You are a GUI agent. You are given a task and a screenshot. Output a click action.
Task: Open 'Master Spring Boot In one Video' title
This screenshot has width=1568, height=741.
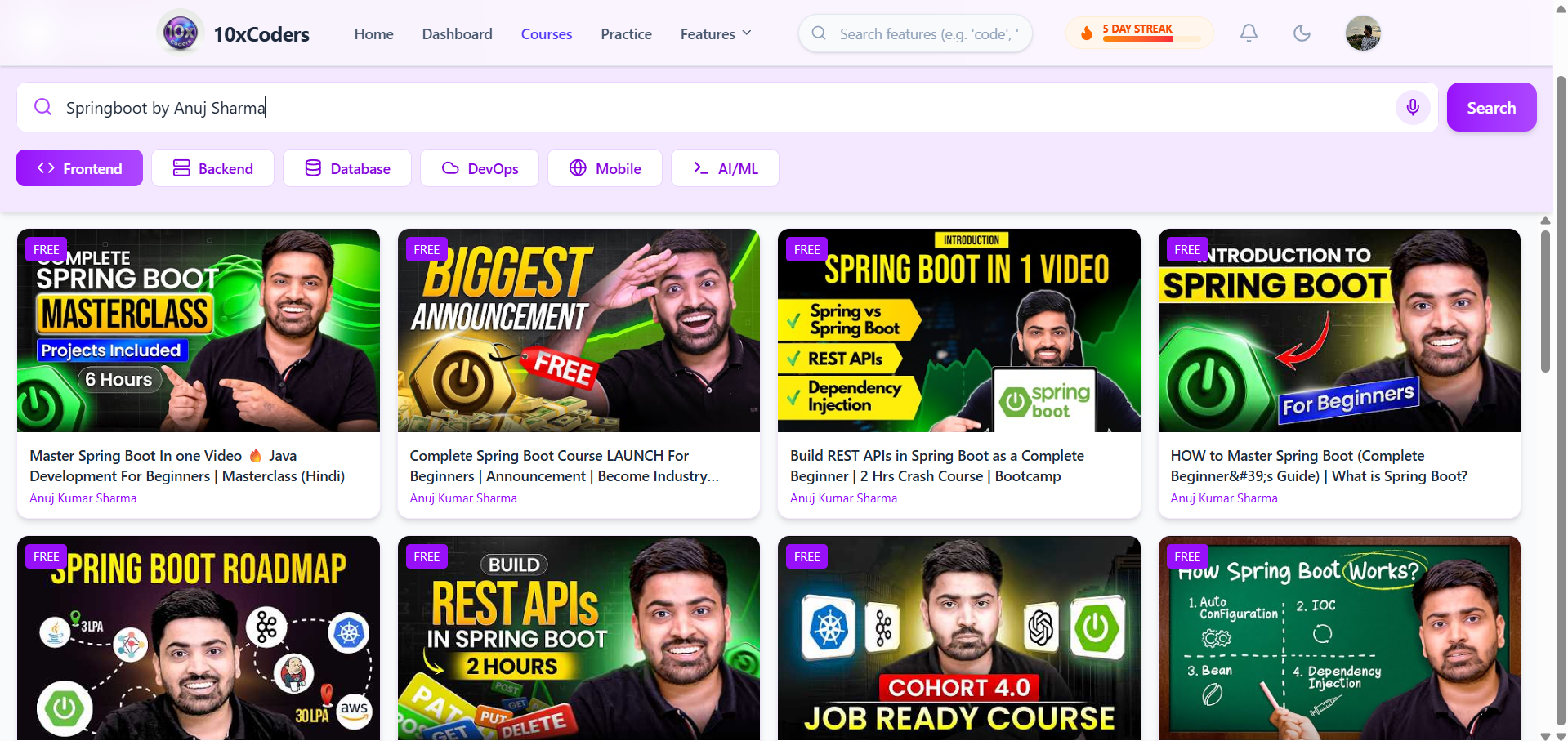click(187, 466)
